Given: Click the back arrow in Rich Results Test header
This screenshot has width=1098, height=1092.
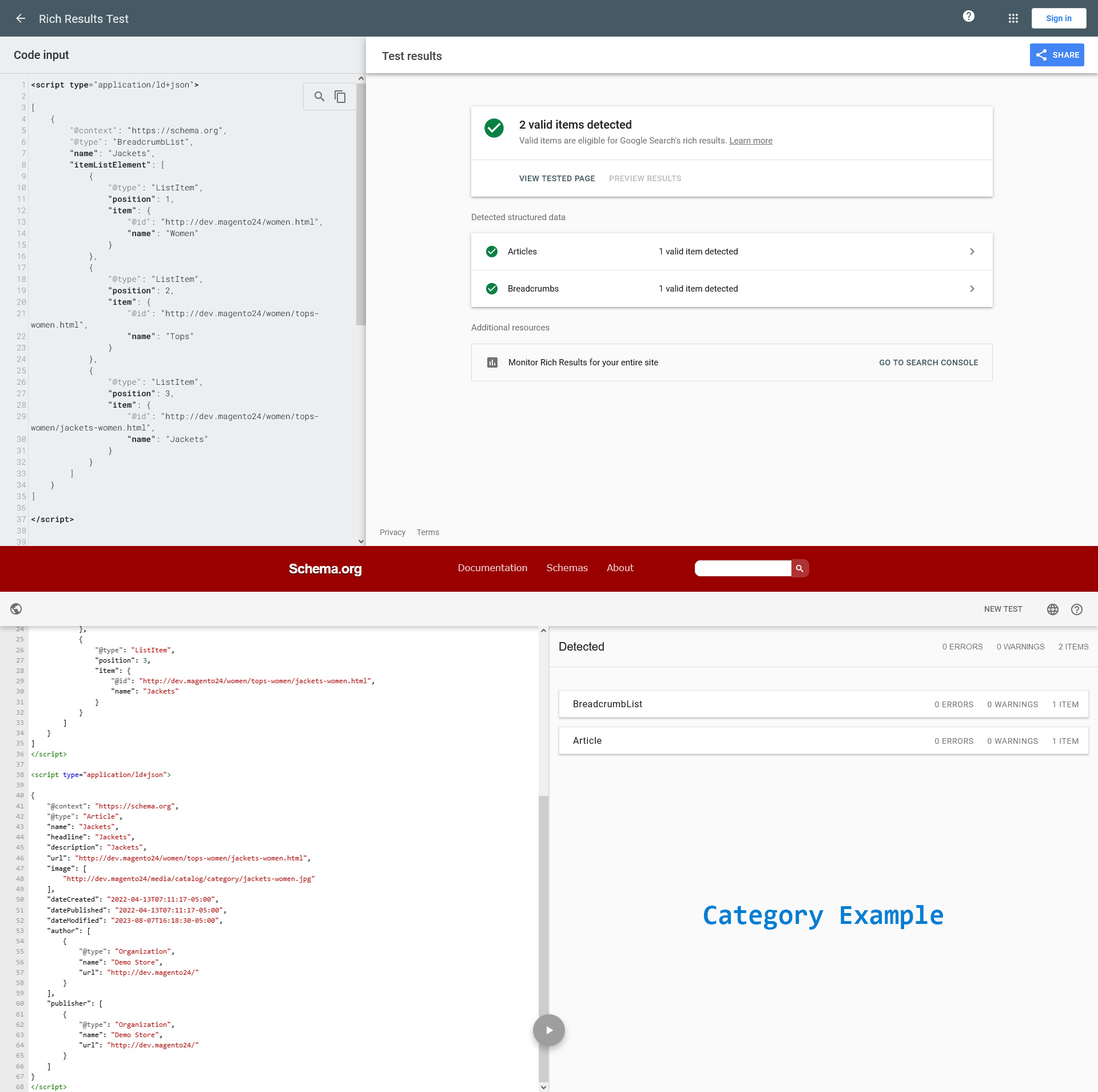Looking at the screenshot, I should point(21,18).
